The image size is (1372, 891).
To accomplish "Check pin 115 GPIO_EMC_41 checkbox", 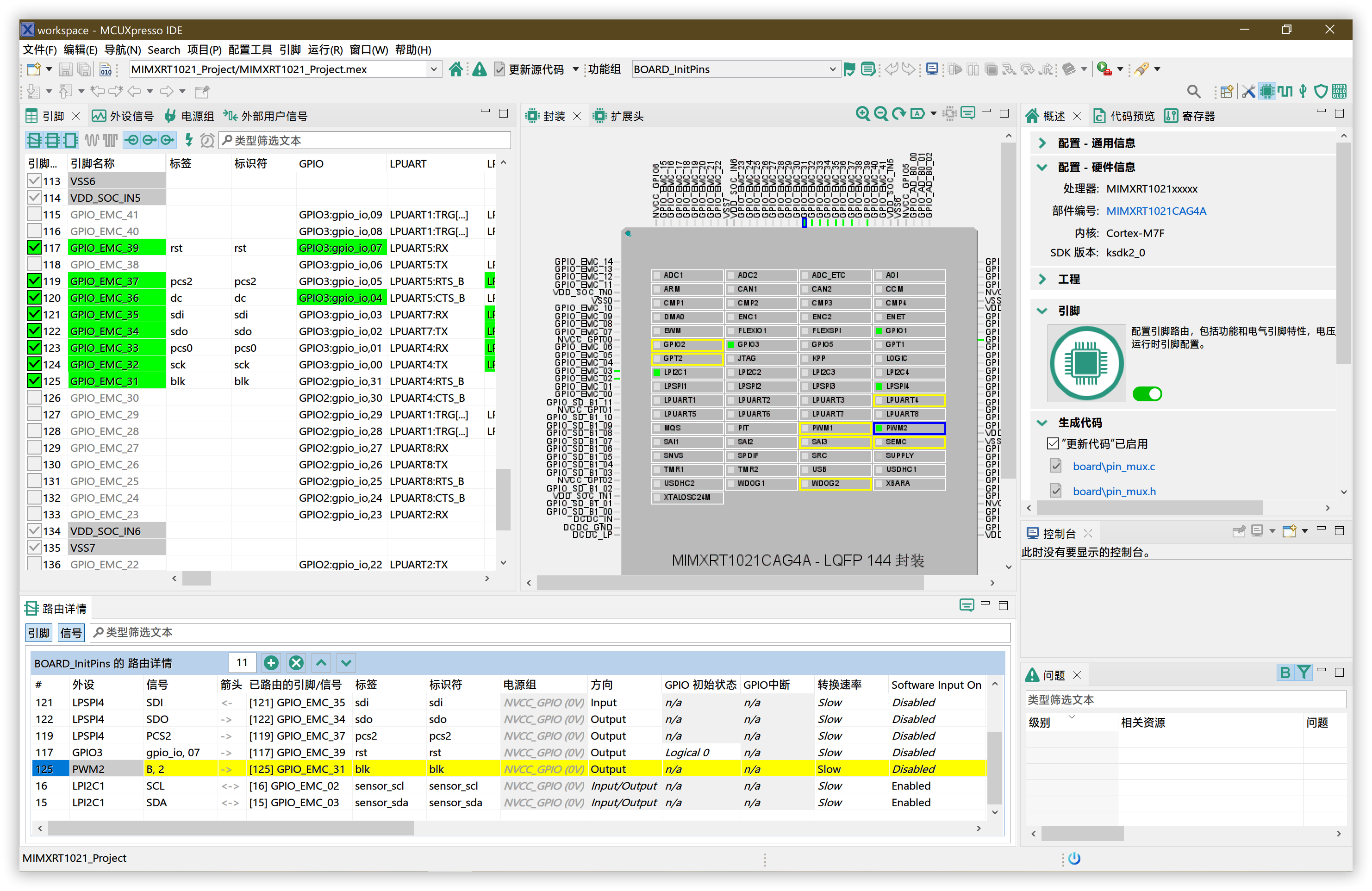I will point(34,214).
